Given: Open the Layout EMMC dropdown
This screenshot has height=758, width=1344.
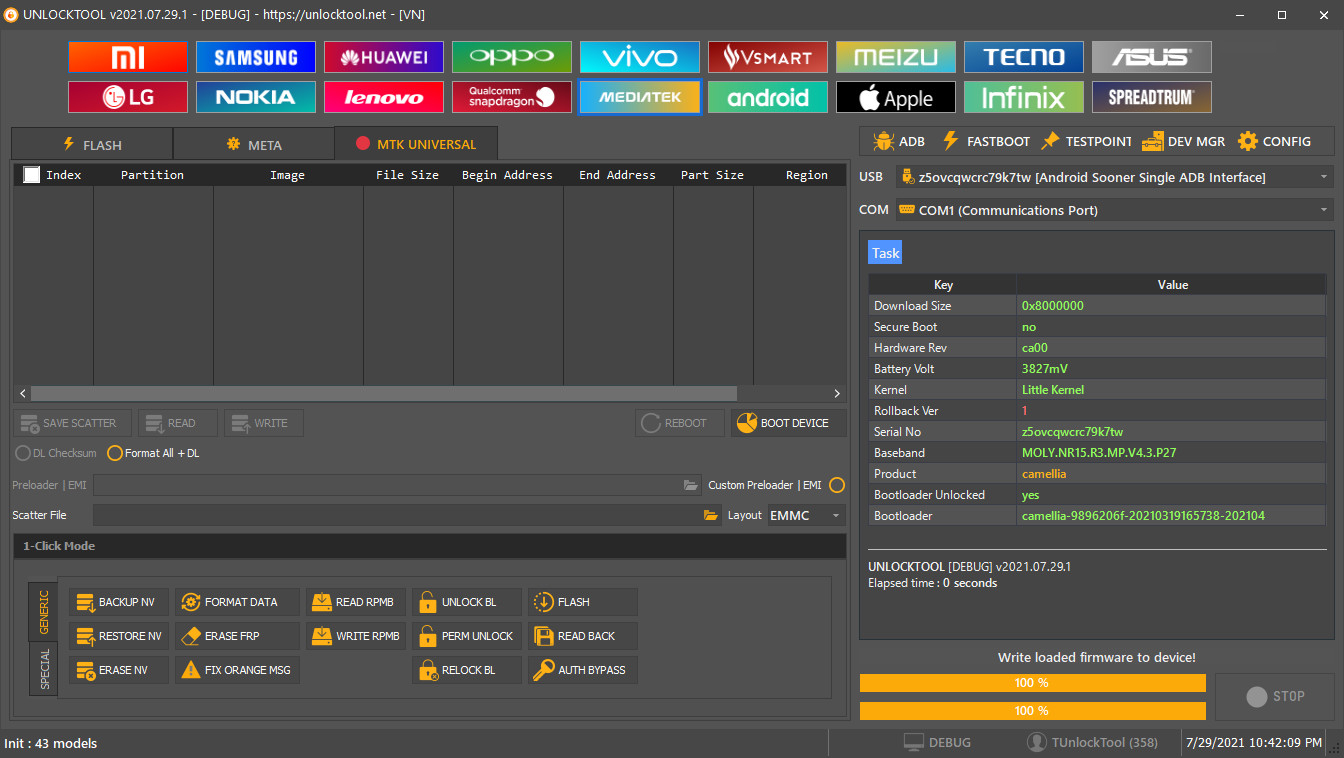Looking at the screenshot, I should [806, 515].
